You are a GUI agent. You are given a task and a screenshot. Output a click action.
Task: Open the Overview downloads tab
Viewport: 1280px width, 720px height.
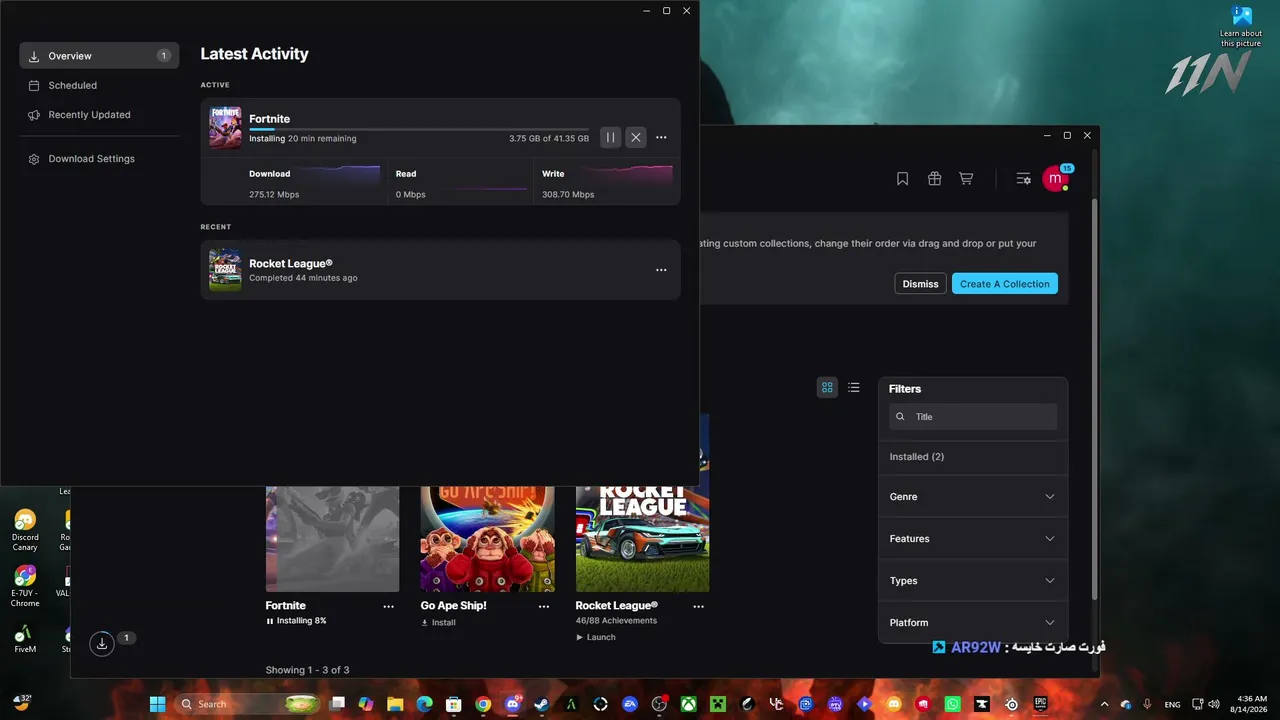pos(99,56)
